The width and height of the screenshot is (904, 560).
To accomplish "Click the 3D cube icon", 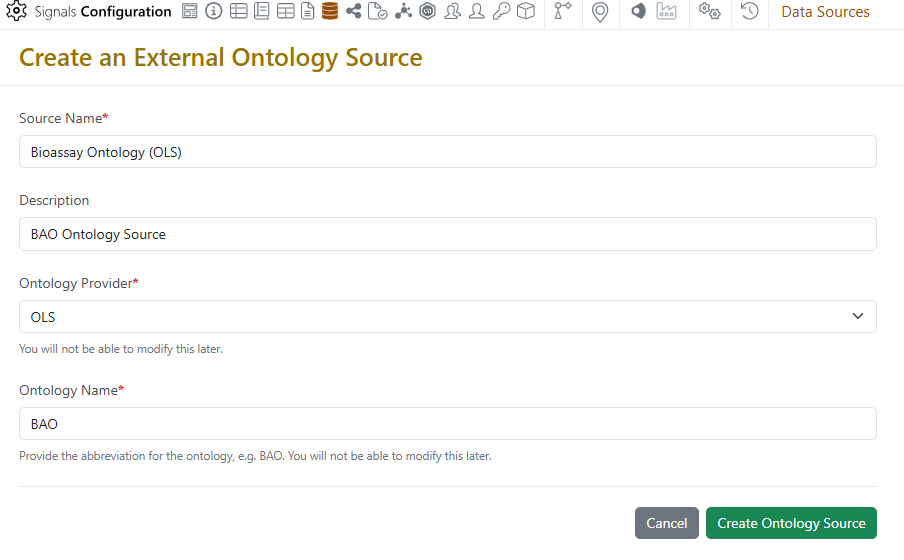I will (x=525, y=12).
